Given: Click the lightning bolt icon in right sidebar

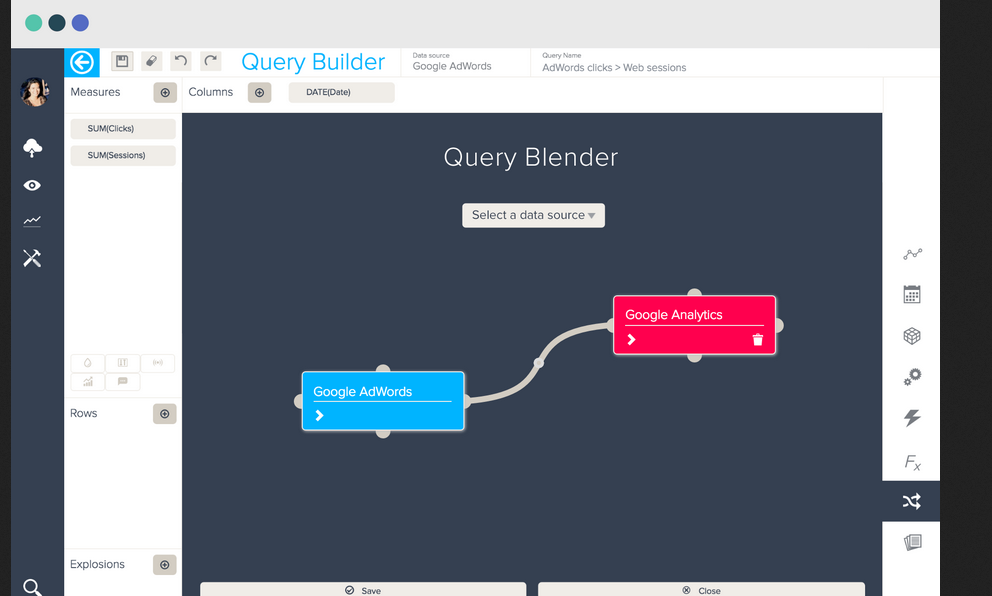Looking at the screenshot, I should click(911, 418).
